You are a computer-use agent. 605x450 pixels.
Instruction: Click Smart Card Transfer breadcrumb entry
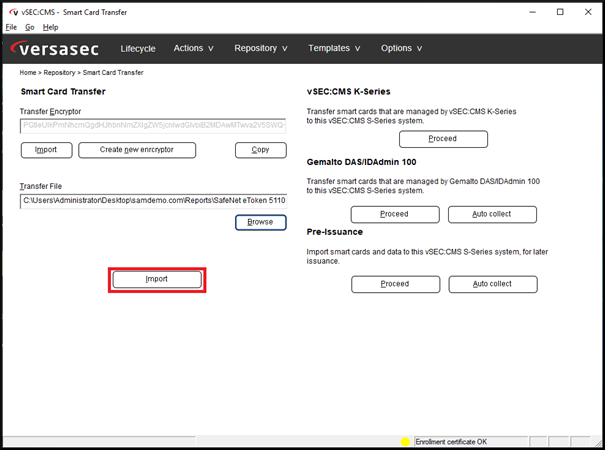click(113, 73)
